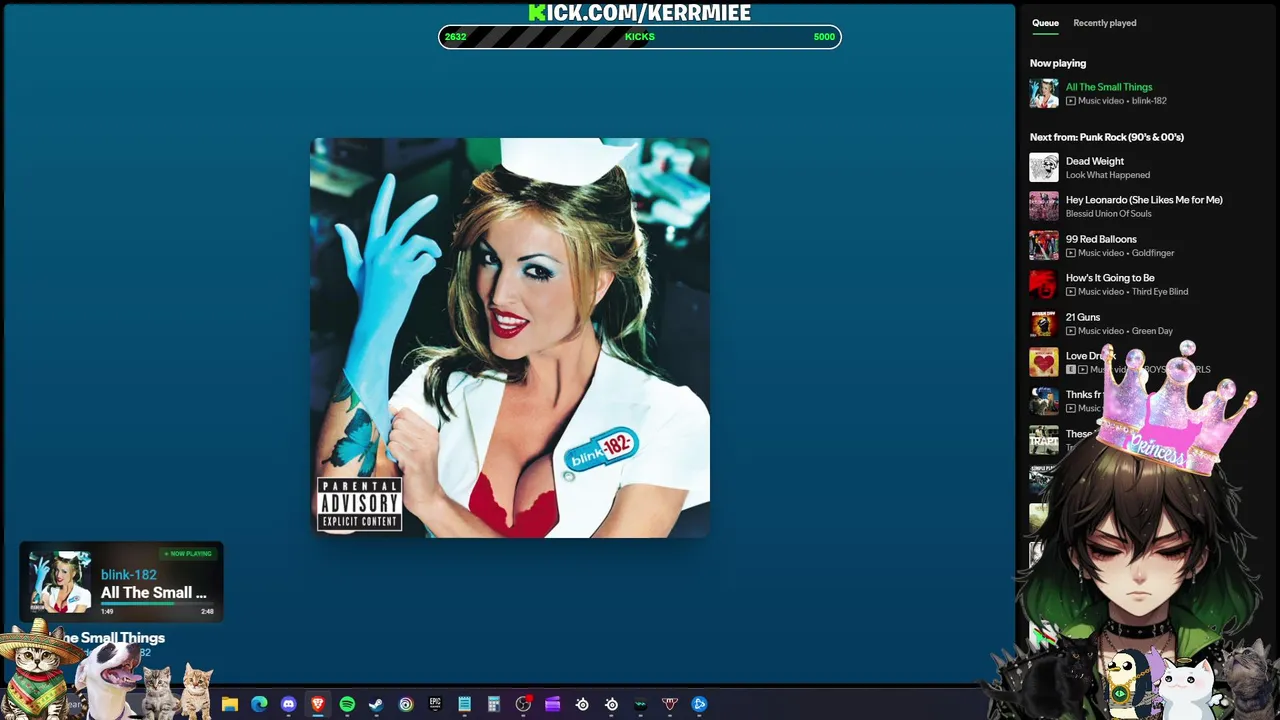Screen dimensions: 1280x720
Task: Open the Notepad taskbar icon
Action: (464, 704)
